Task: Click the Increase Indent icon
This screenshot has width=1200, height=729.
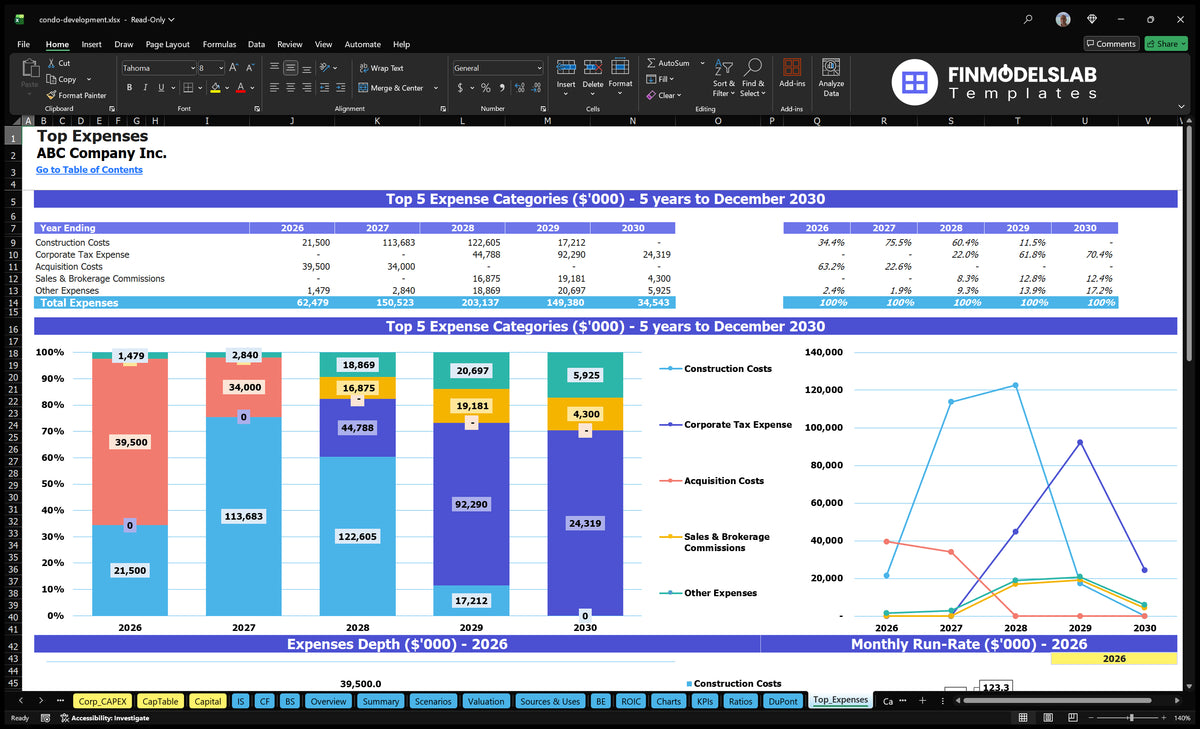Action: pos(340,88)
